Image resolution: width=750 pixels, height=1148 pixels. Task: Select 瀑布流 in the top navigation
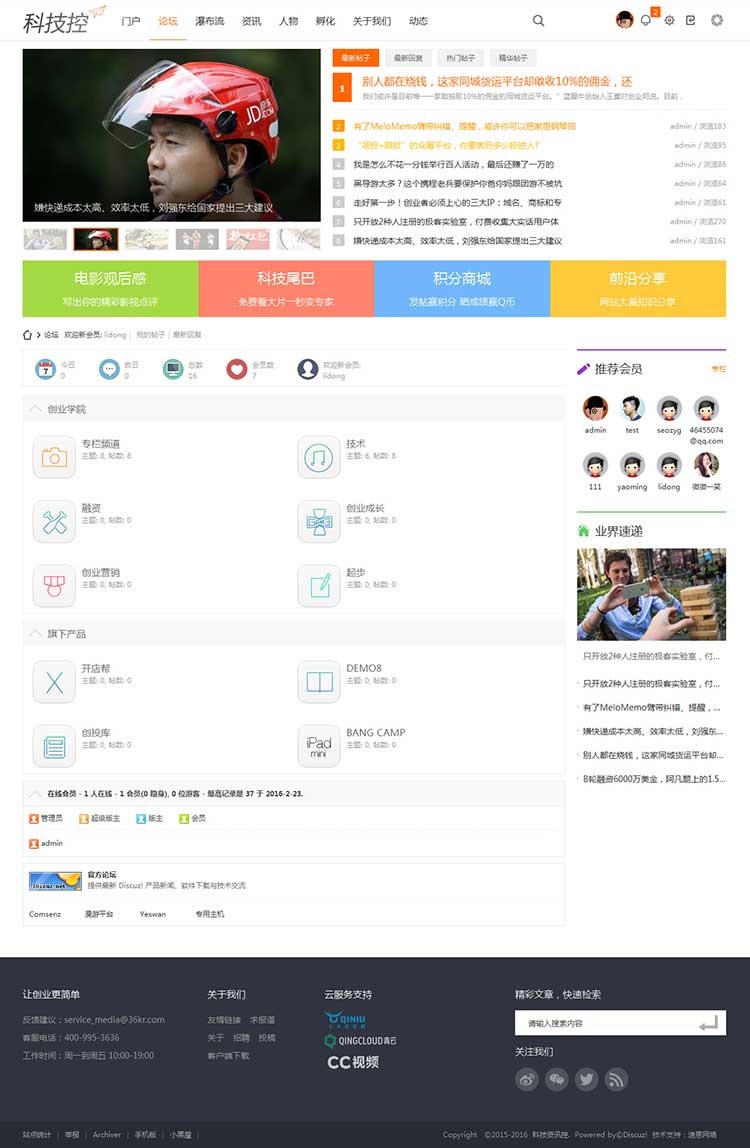click(210, 21)
